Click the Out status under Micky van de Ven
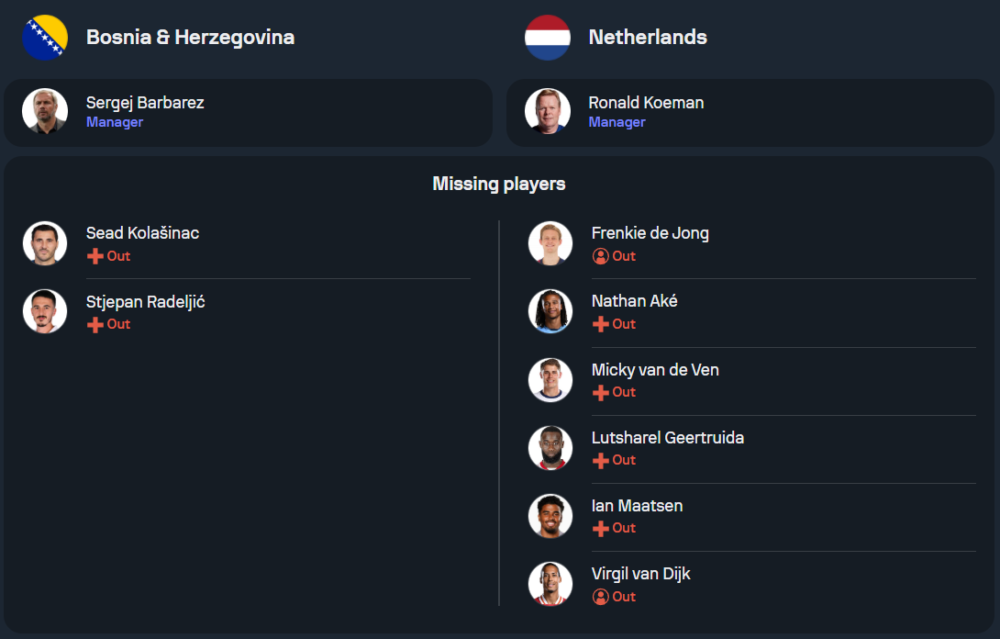1000x639 pixels. (x=624, y=392)
